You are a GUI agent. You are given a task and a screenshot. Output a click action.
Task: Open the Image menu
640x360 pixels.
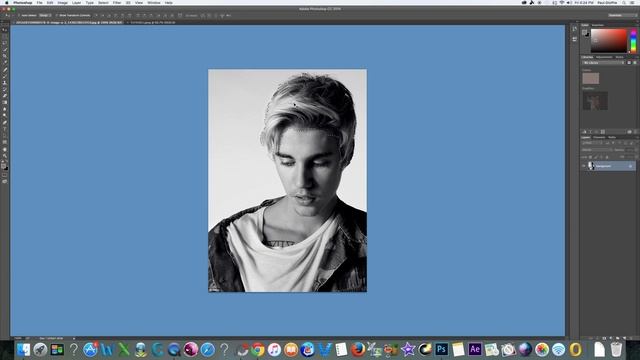(x=62, y=2)
